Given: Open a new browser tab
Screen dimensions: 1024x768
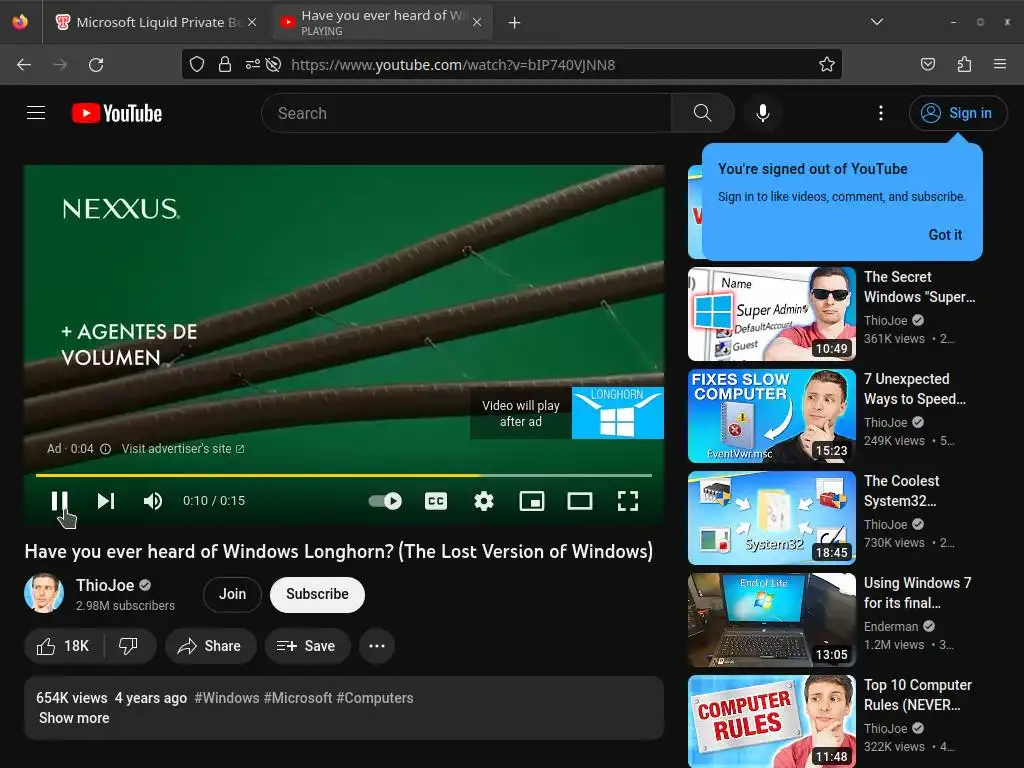Looking at the screenshot, I should [x=515, y=22].
